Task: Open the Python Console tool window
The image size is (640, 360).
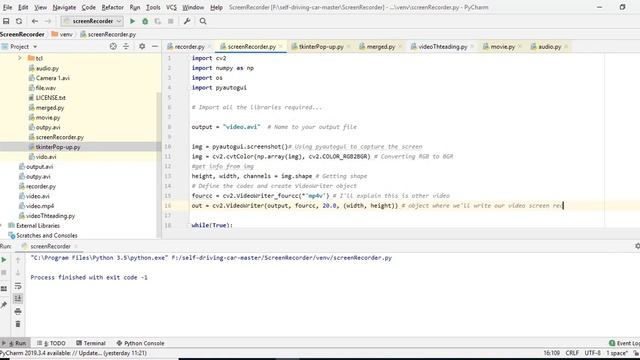Action: pyautogui.click(x=140, y=343)
